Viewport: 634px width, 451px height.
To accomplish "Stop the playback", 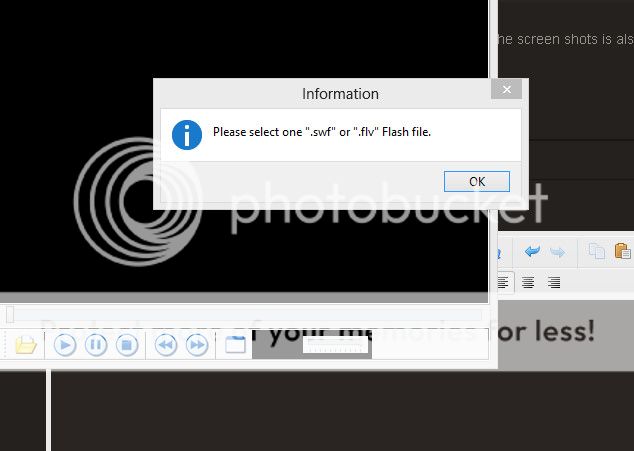I will (126, 345).
